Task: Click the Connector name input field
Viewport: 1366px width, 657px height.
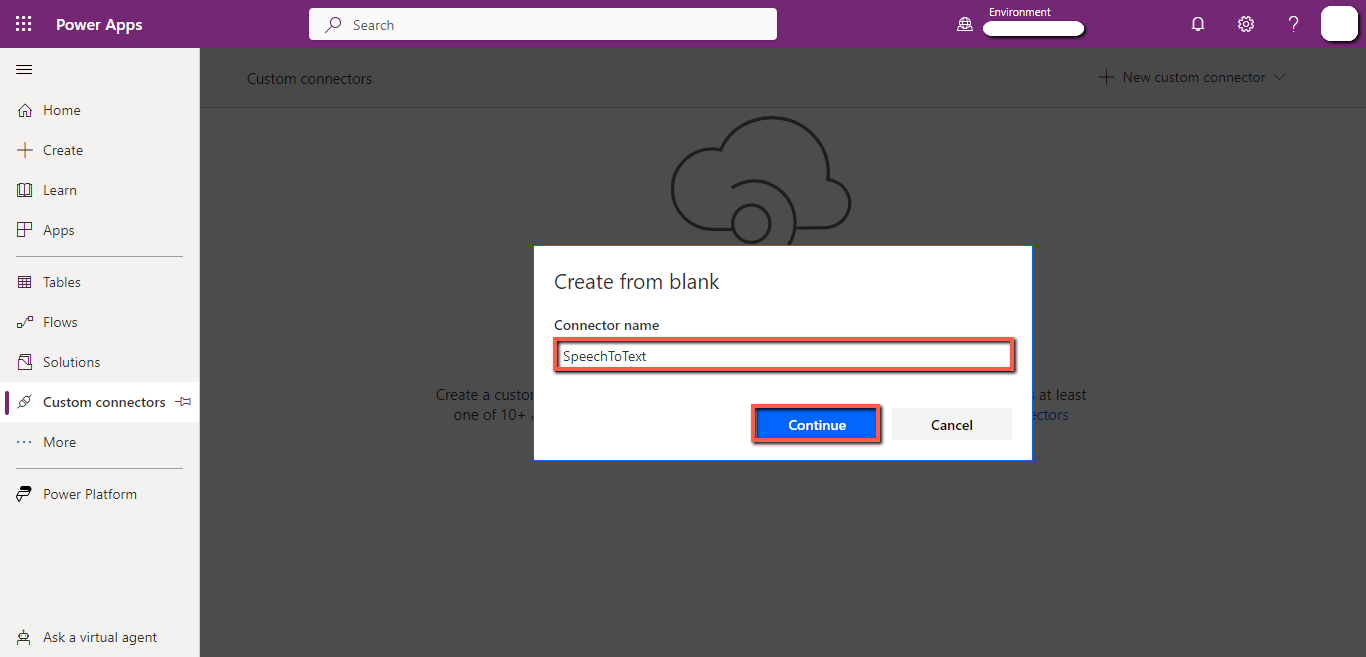Action: [785, 356]
